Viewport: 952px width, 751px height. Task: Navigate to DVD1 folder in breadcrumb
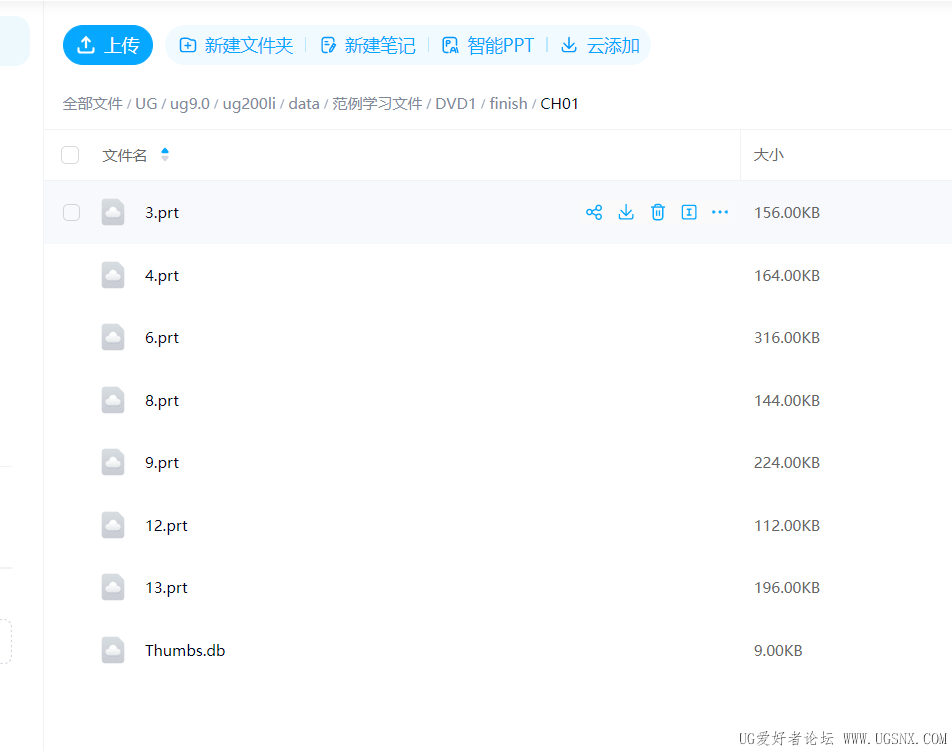coord(455,104)
